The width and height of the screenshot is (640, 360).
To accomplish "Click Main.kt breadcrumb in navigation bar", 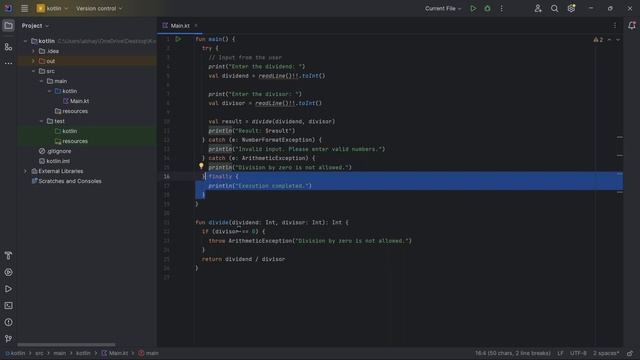I will (x=115, y=353).
